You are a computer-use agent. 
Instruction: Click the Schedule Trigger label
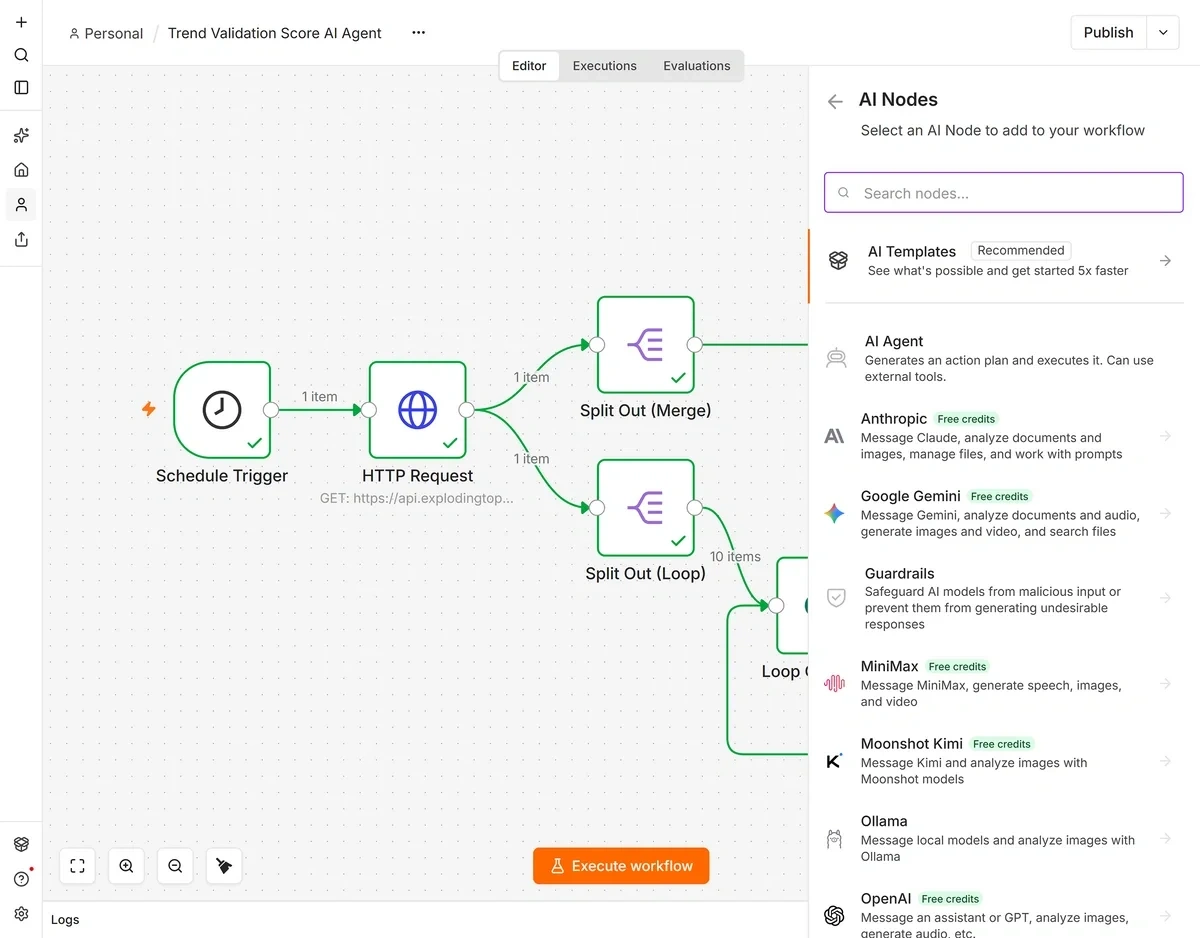click(x=222, y=476)
